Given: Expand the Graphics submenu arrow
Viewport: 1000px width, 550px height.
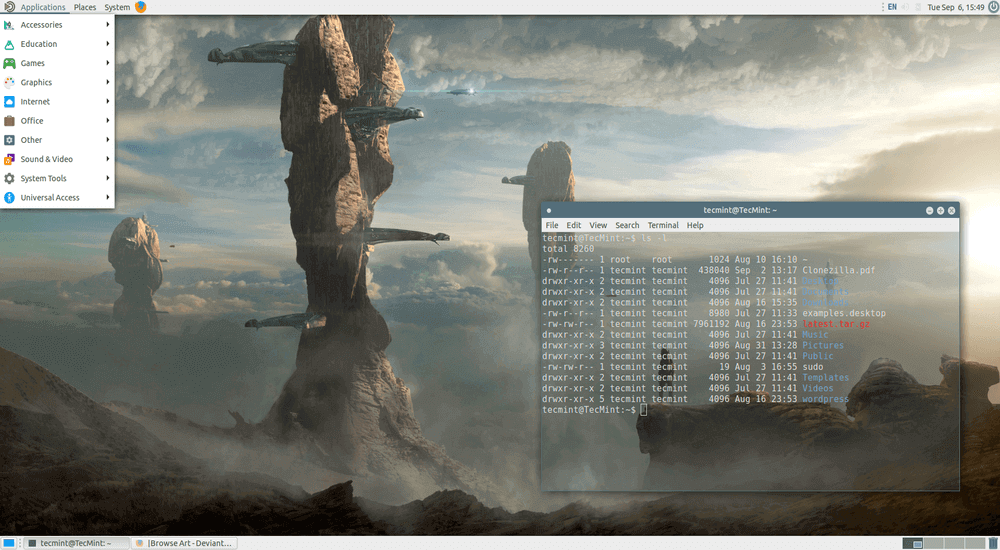Looking at the screenshot, I should pos(108,82).
